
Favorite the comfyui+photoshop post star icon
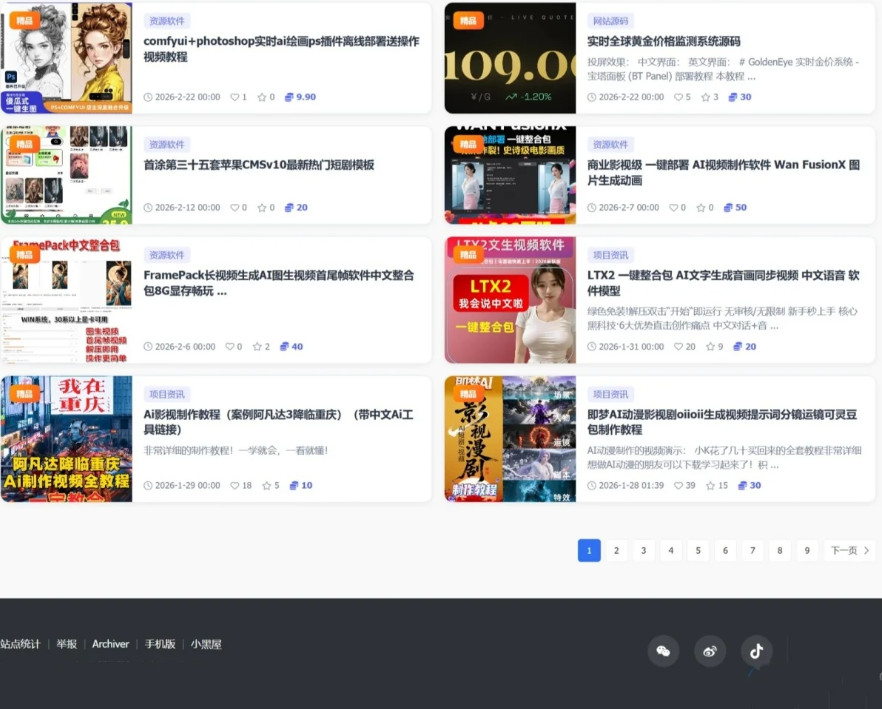click(262, 97)
